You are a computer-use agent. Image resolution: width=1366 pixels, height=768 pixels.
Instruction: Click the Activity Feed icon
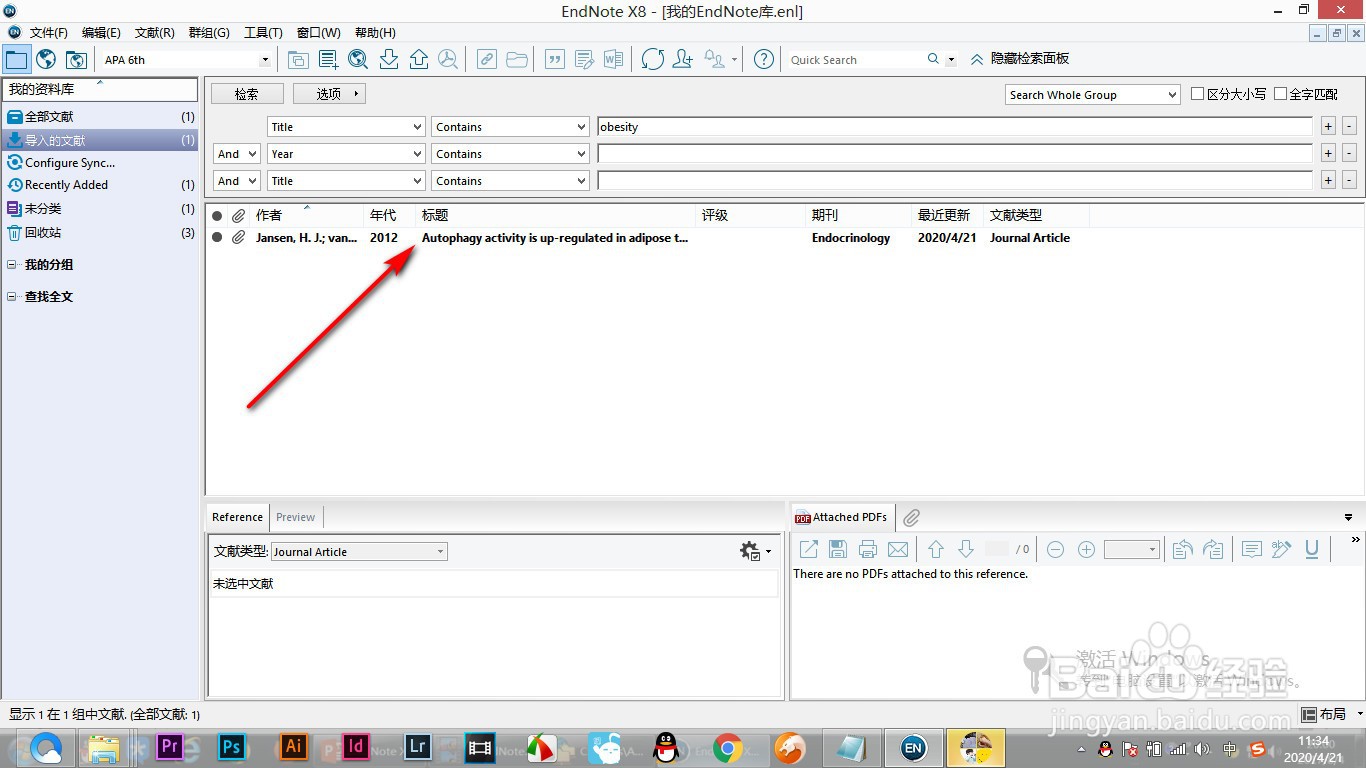pos(715,59)
